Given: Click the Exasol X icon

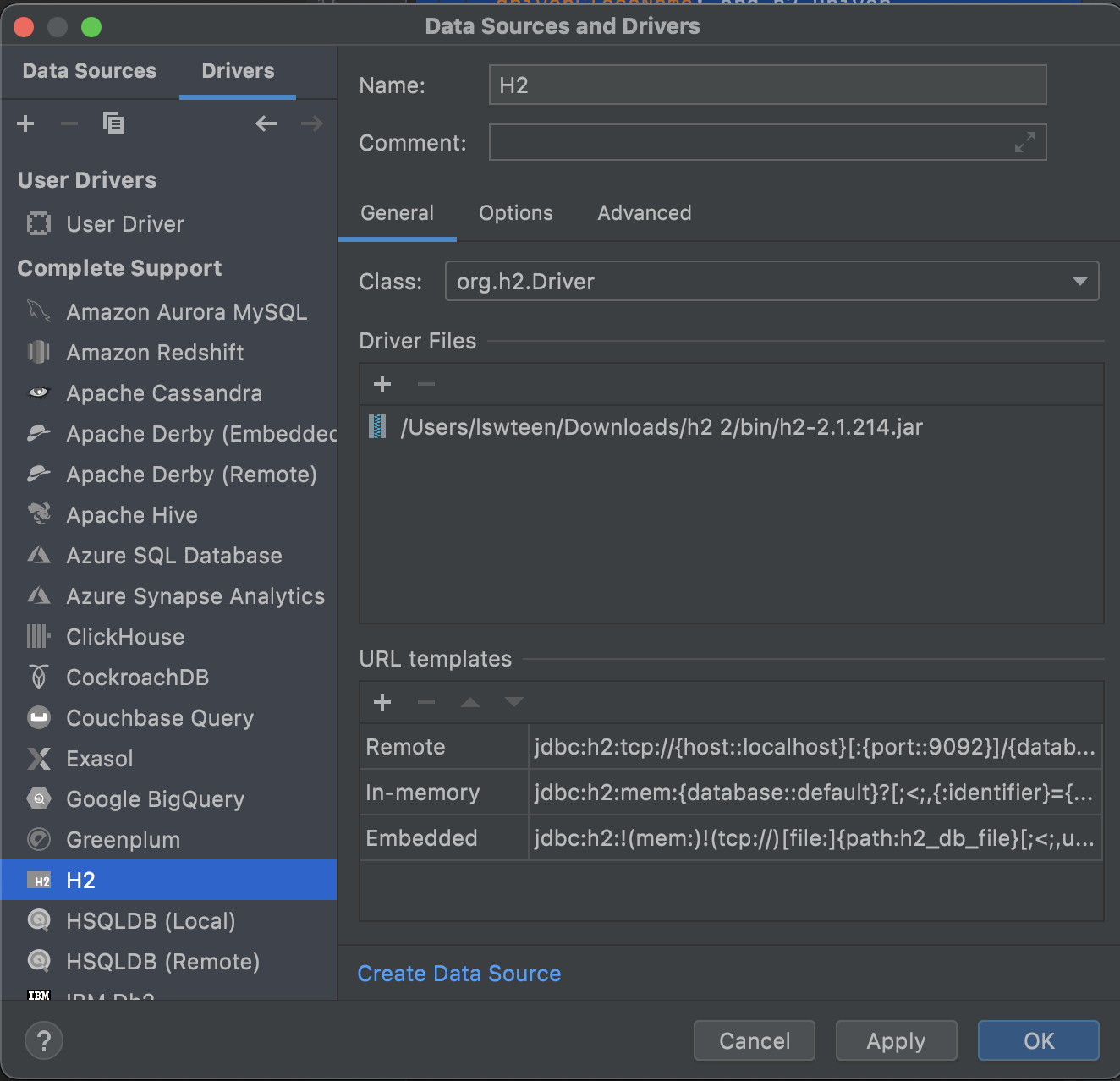Looking at the screenshot, I should 39,759.
